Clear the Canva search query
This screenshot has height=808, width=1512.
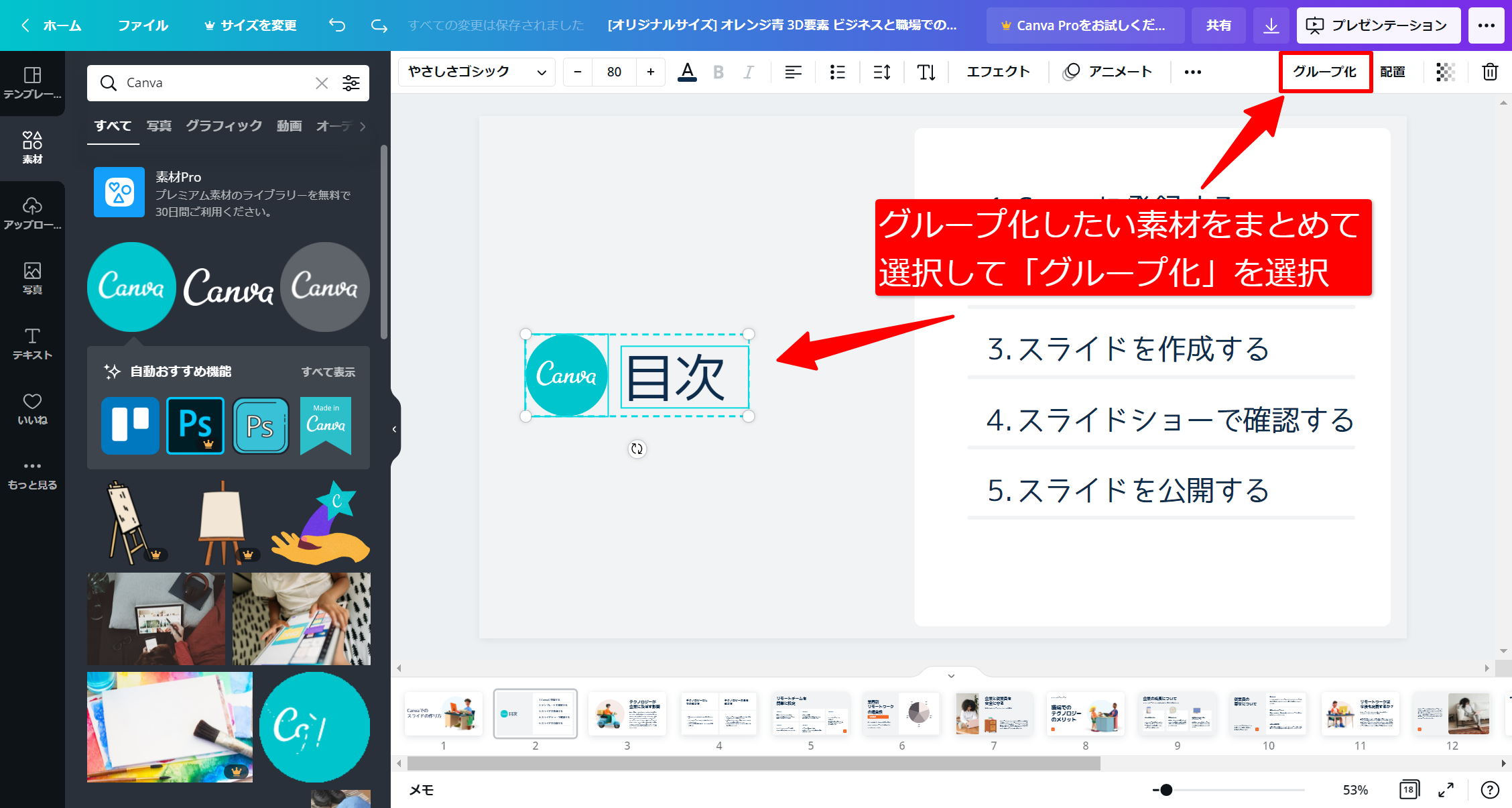pyautogui.click(x=322, y=83)
